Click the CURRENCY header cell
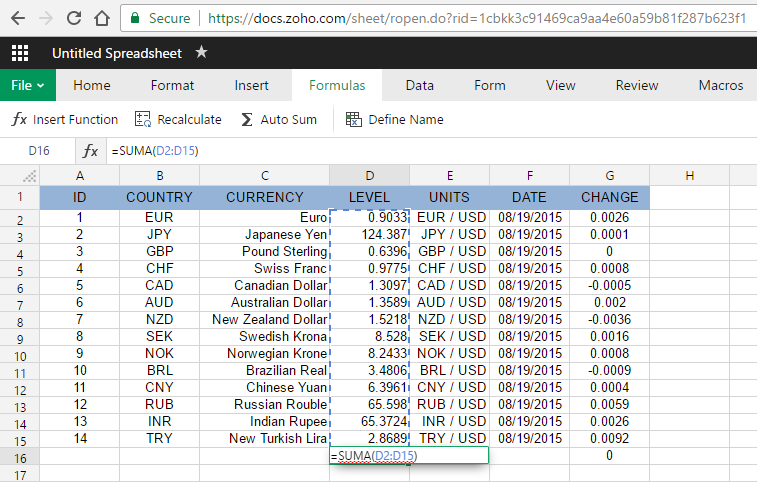 click(x=265, y=197)
